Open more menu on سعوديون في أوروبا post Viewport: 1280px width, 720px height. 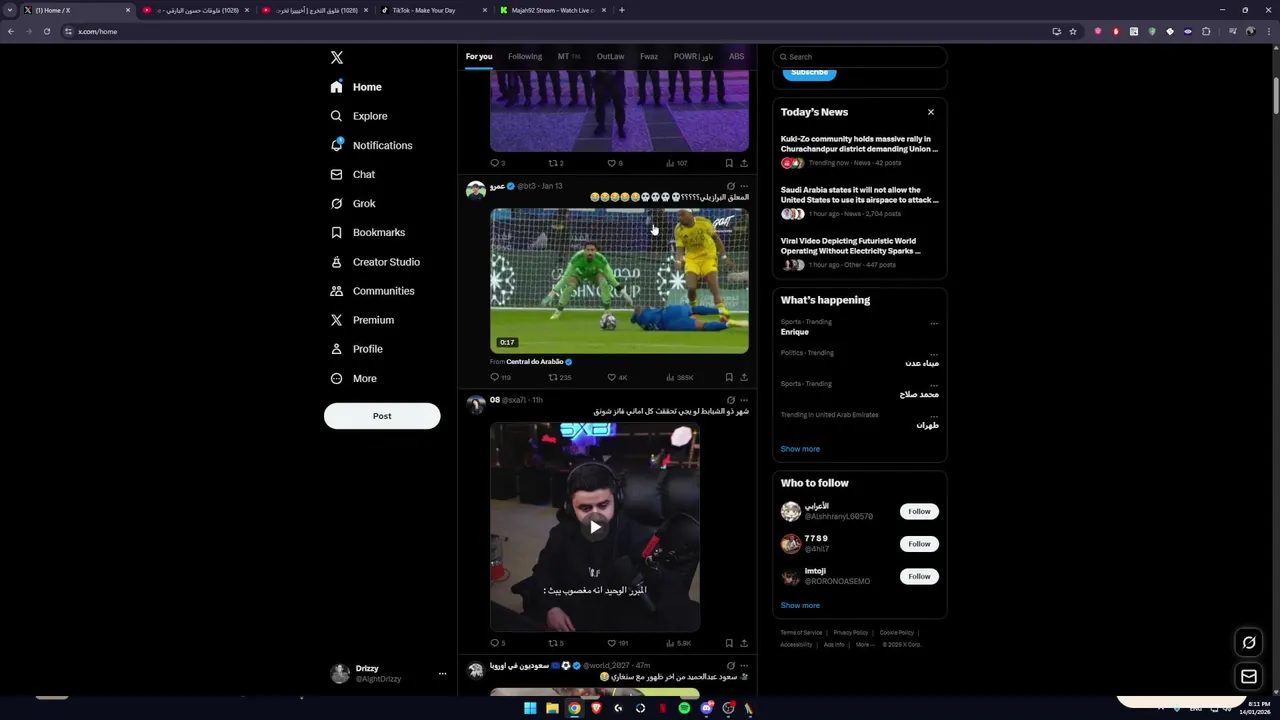point(744,665)
